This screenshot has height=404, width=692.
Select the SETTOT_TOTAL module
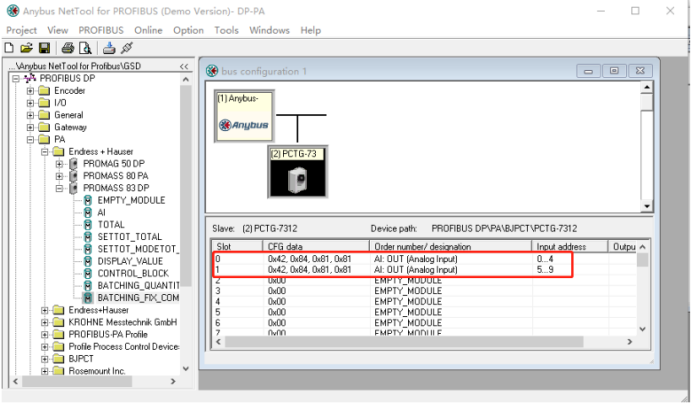tap(130, 237)
